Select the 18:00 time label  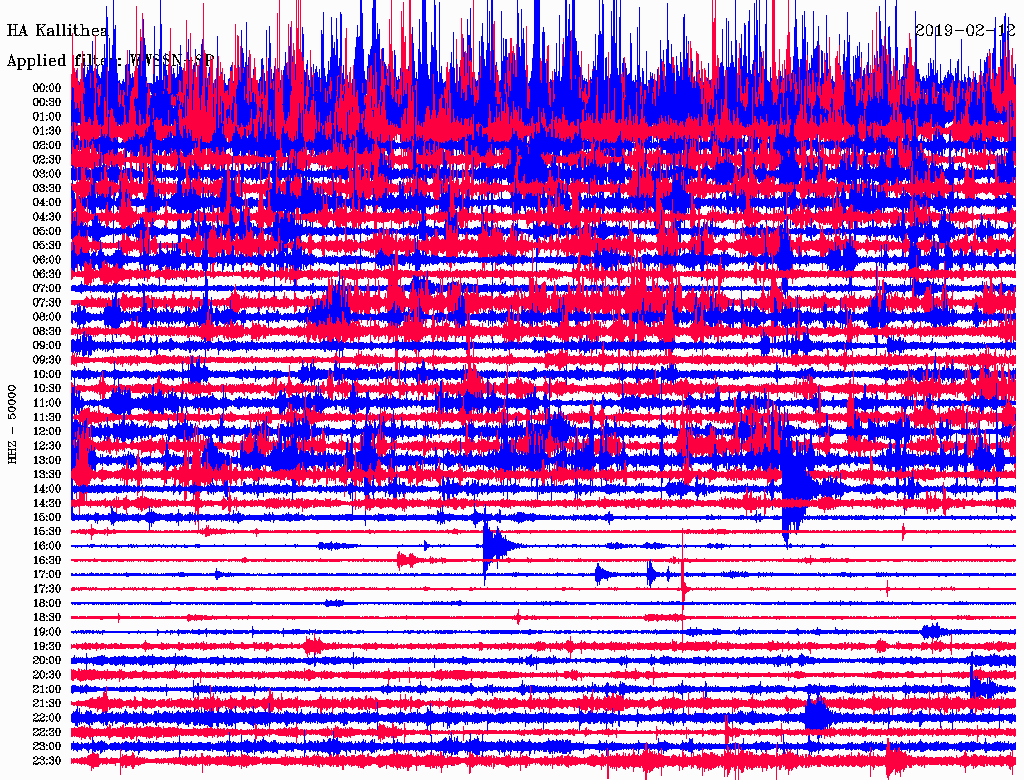coord(46,604)
